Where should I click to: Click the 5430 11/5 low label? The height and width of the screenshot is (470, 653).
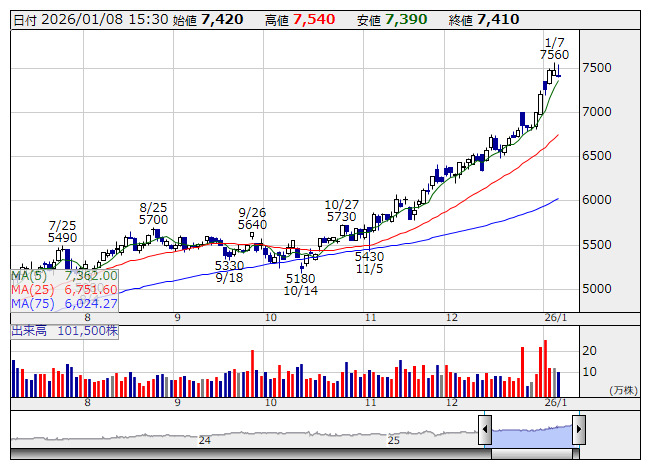coord(369,262)
